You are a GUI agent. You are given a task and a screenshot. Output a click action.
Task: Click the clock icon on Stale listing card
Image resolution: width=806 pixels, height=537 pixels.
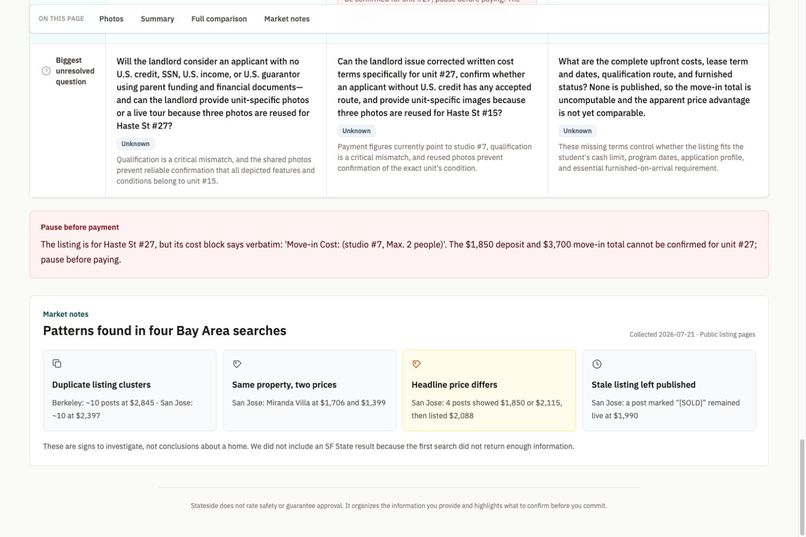point(596,364)
